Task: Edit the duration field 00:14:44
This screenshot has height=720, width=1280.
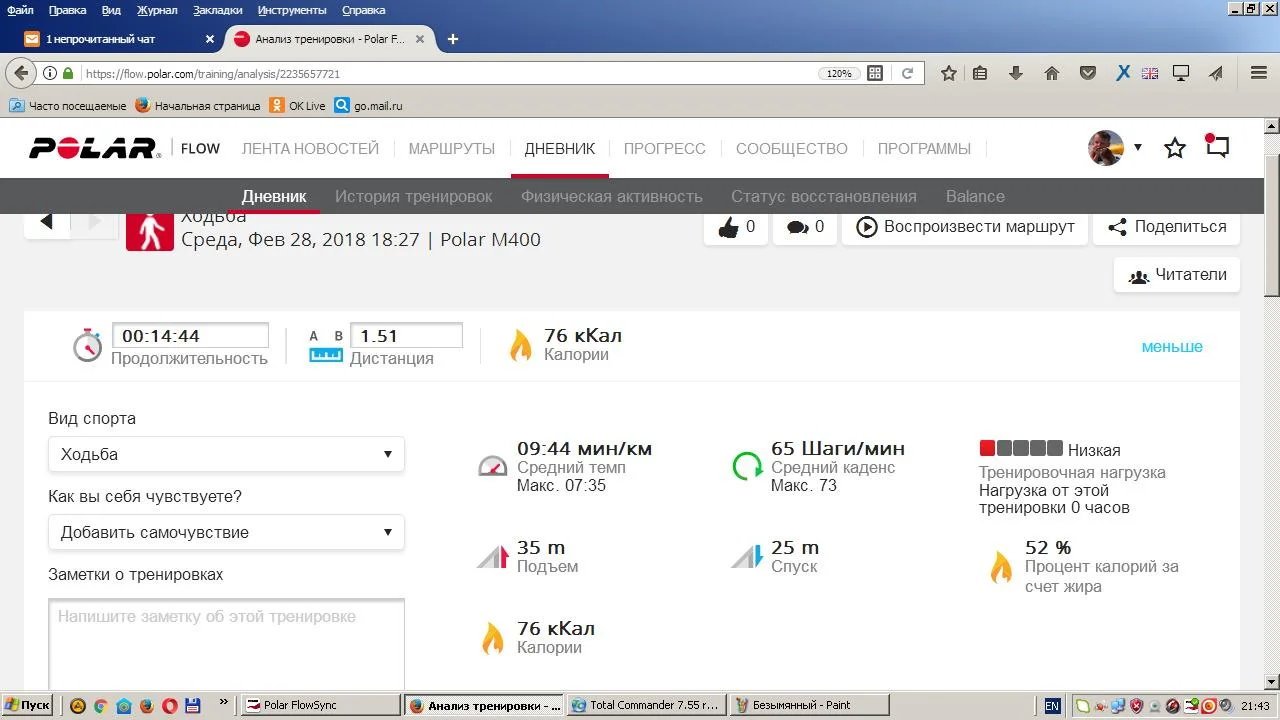Action: pyautogui.click(x=190, y=336)
